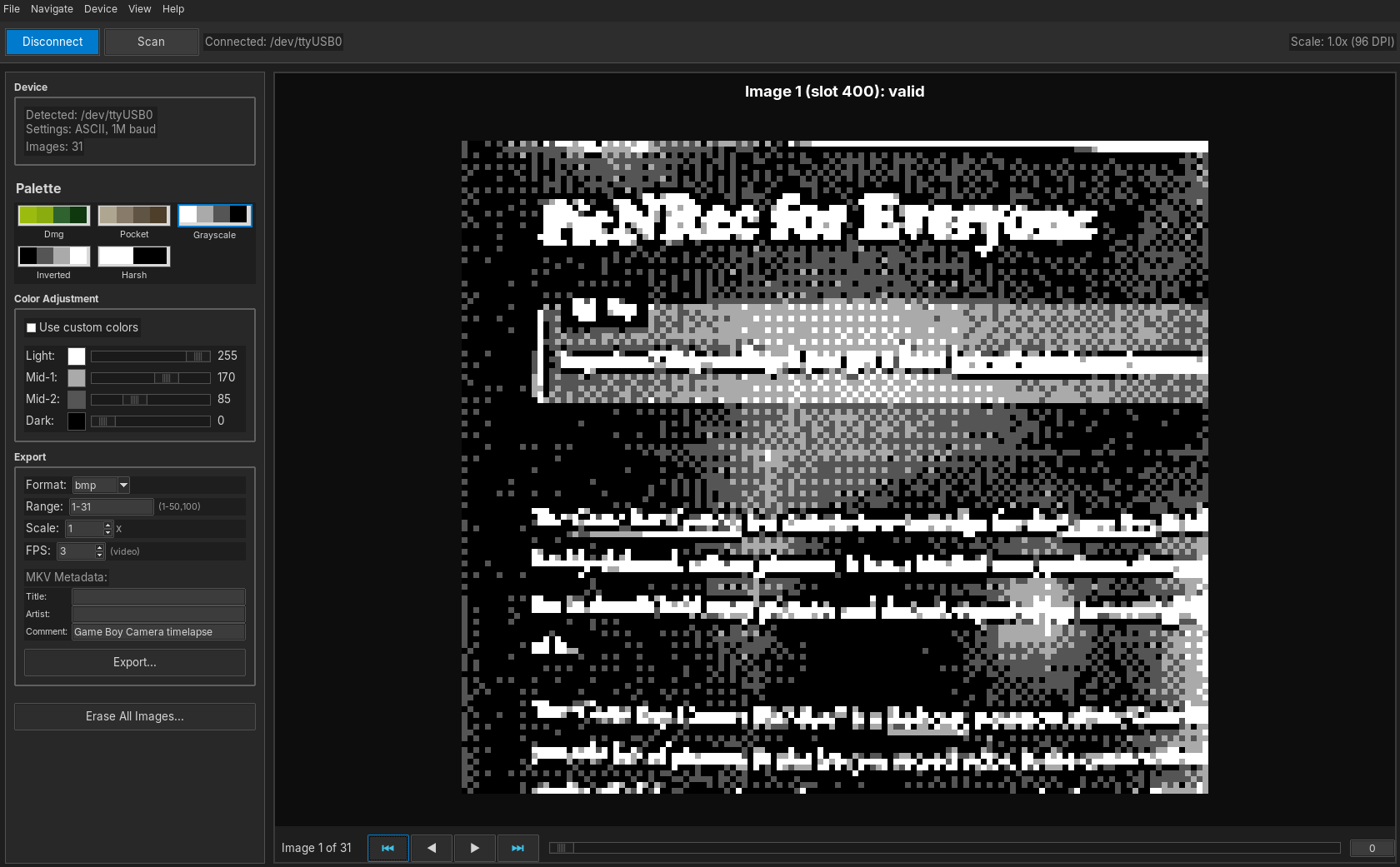Click the Range input field
Viewport: 1400px width, 867px height.
click(x=111, y=506)
